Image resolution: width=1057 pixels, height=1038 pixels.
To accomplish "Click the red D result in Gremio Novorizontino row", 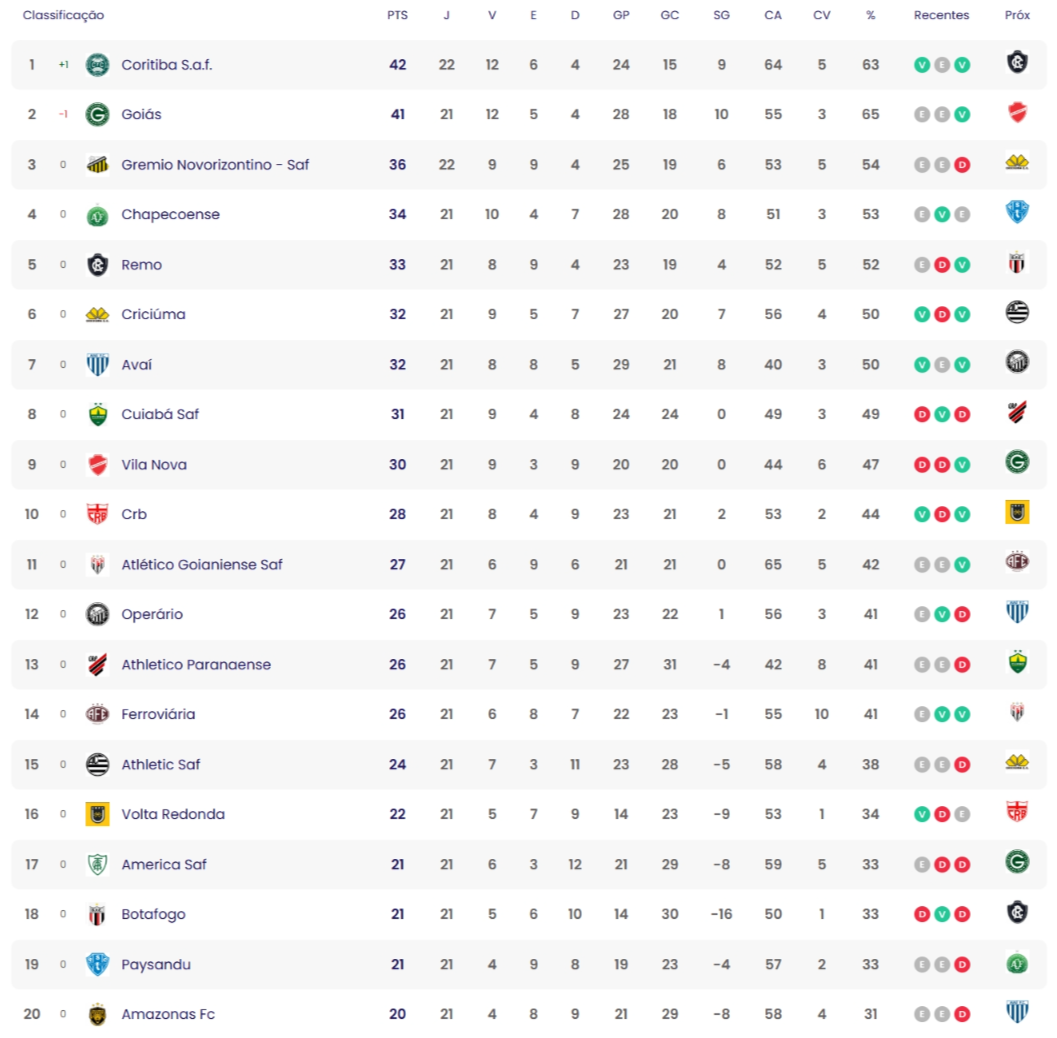I will (x=962, y=165).
